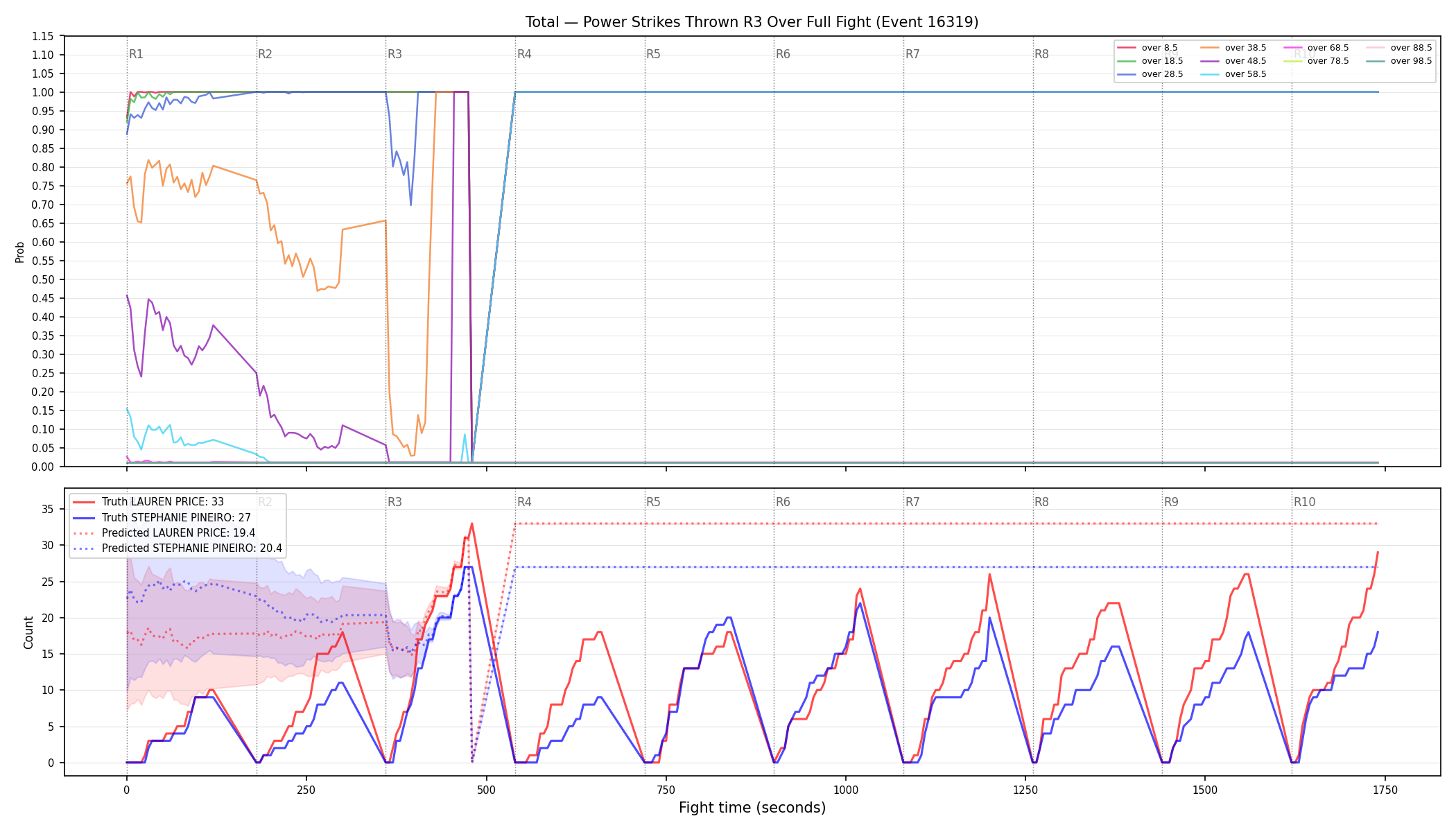Screen dimensions: 1456x832
Task: Click the "over 18.5" legend label
Action: pyautogui.click(x=1162, y=61)
